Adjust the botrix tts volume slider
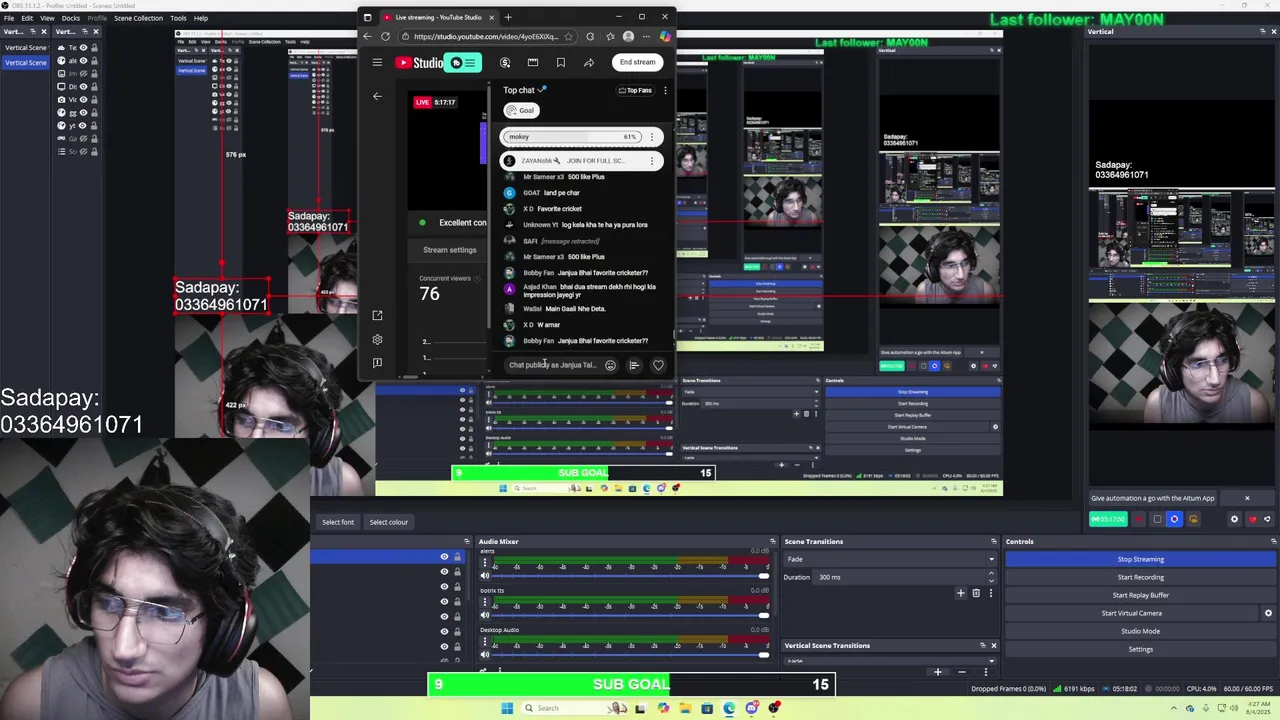Screen dimensions: 1280x720 click(x=630, y=615)
